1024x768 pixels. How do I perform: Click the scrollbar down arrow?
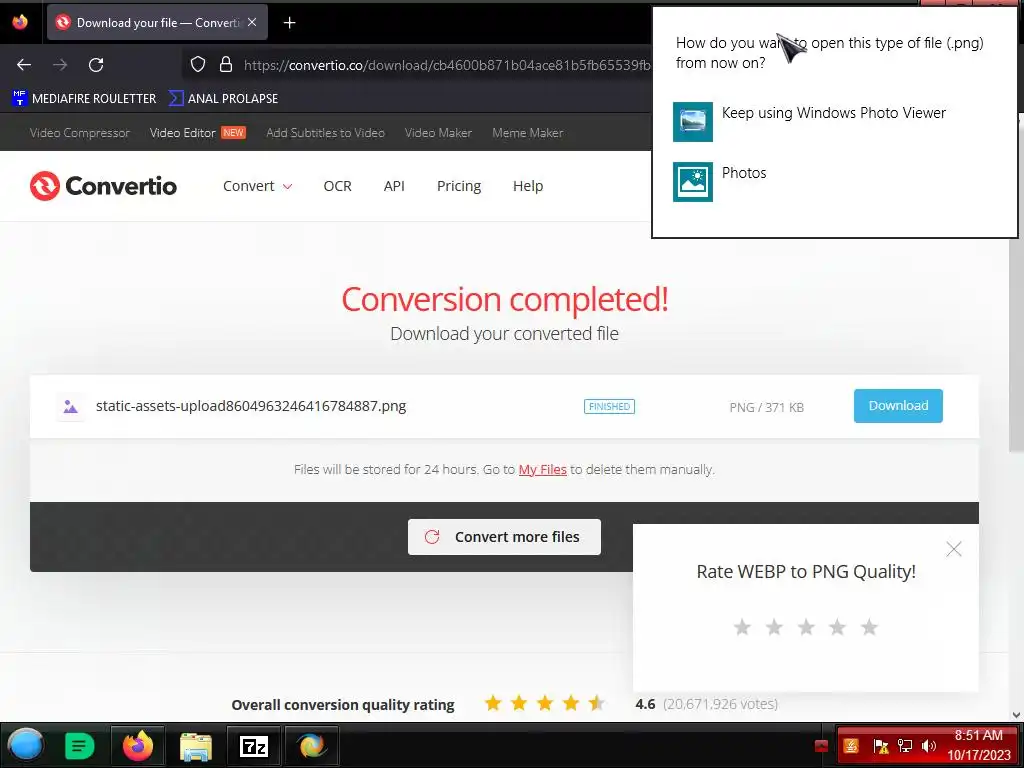click(1016, 715)
